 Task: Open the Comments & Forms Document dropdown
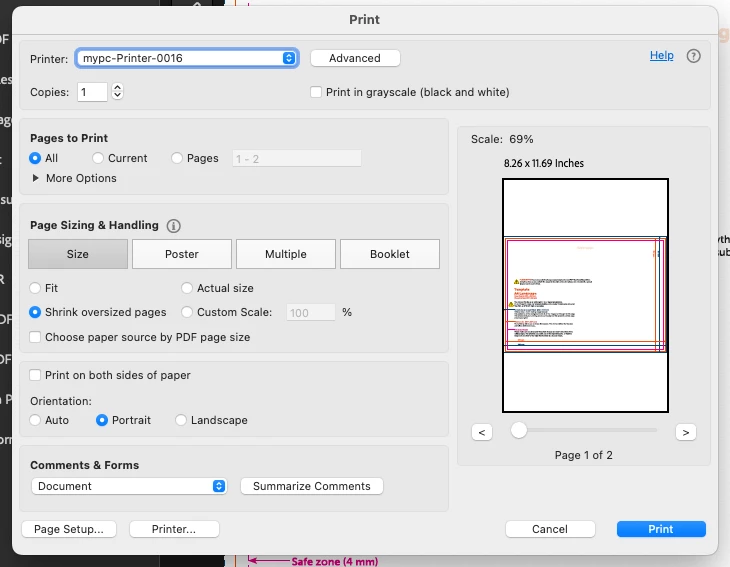(x=129, y=486)
